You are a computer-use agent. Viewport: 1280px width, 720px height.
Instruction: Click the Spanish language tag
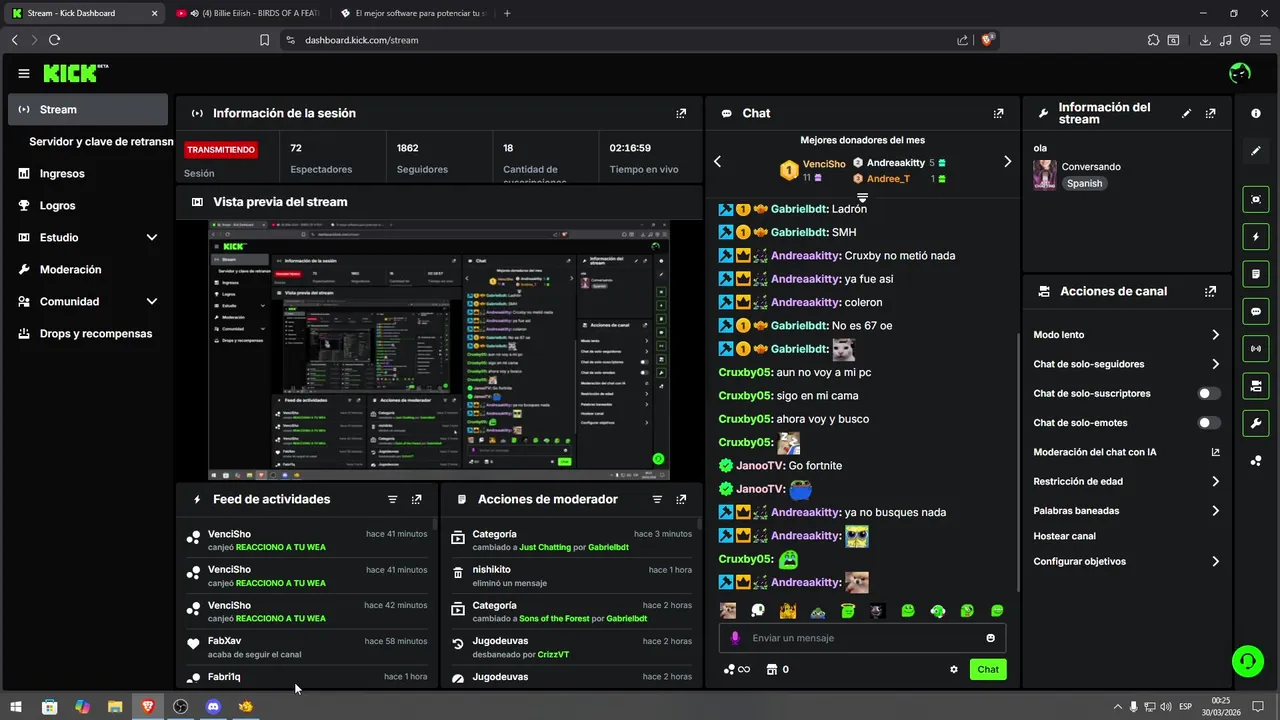click(x=1084, y=184)
